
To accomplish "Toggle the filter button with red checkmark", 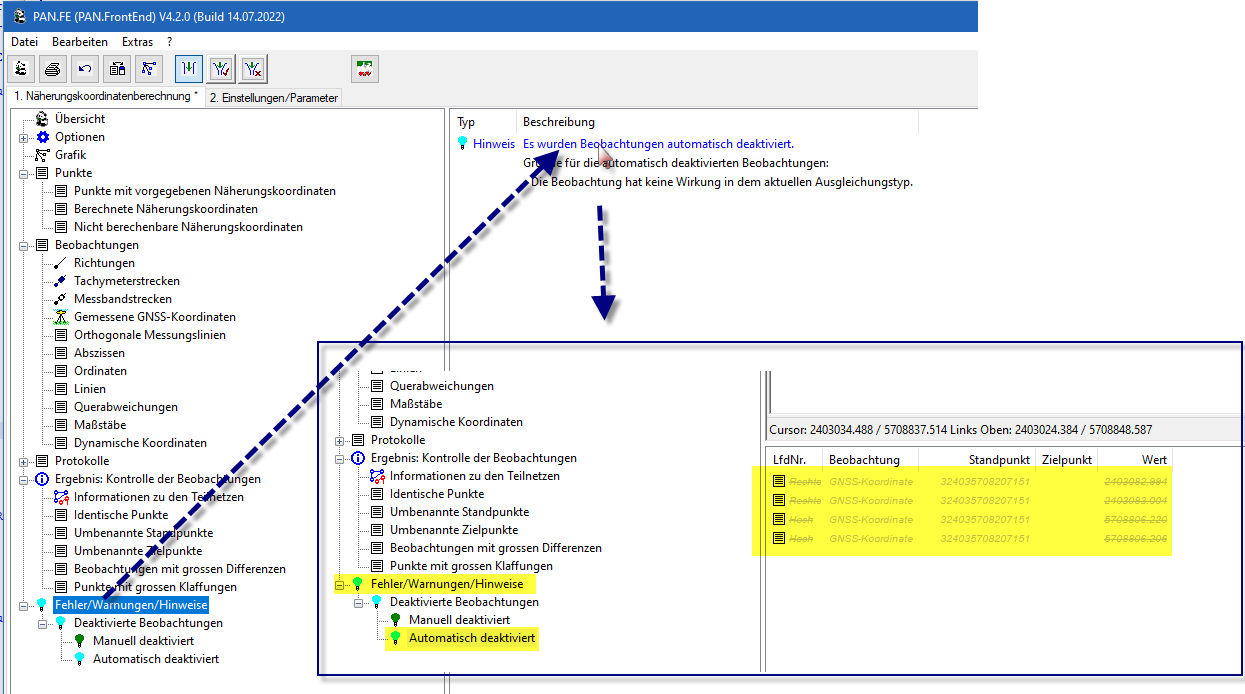I will (222, 69).
